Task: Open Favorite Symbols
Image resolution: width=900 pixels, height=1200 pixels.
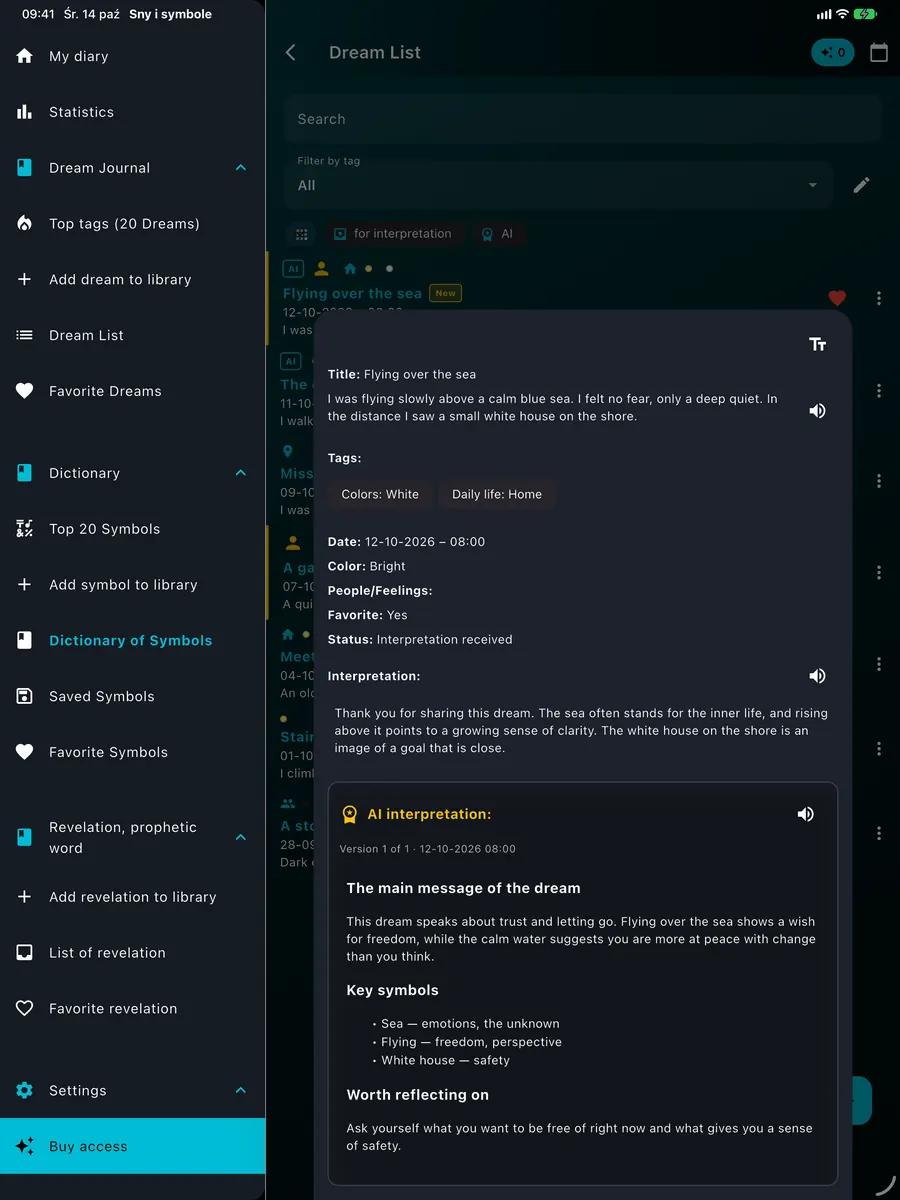Action: [133, 752]
